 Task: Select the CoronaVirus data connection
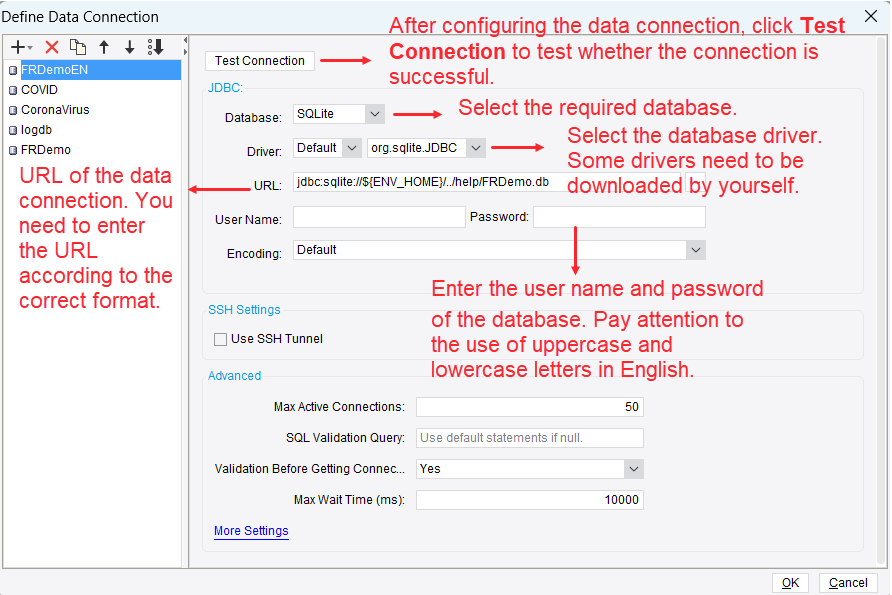point(55,110)
